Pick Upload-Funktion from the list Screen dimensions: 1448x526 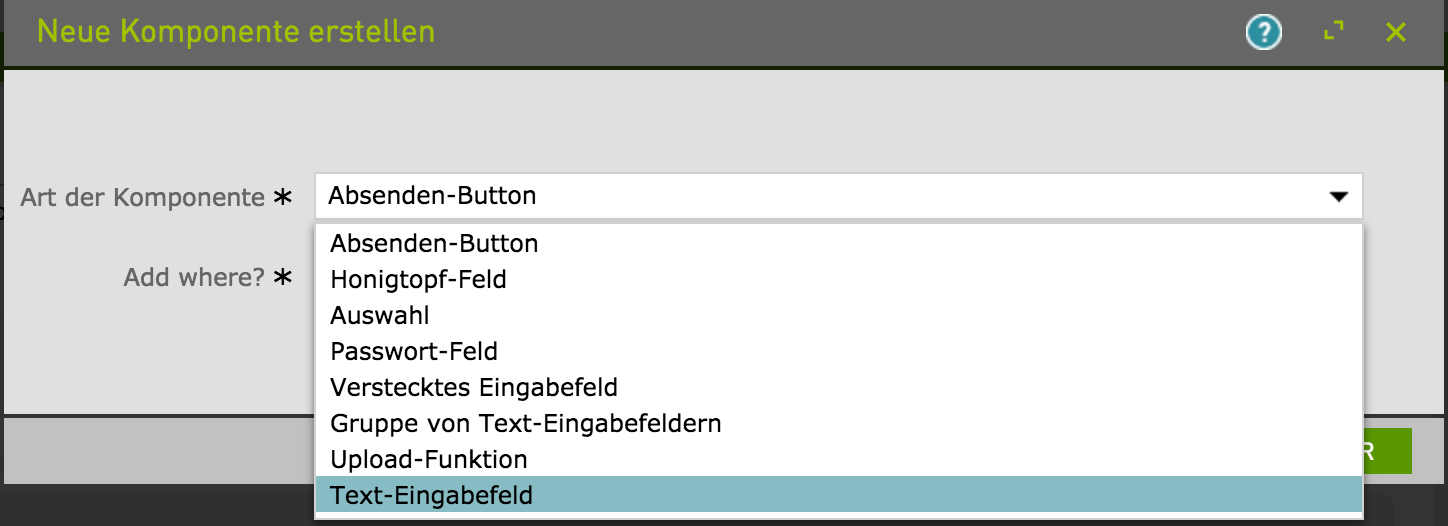point(429,459)
